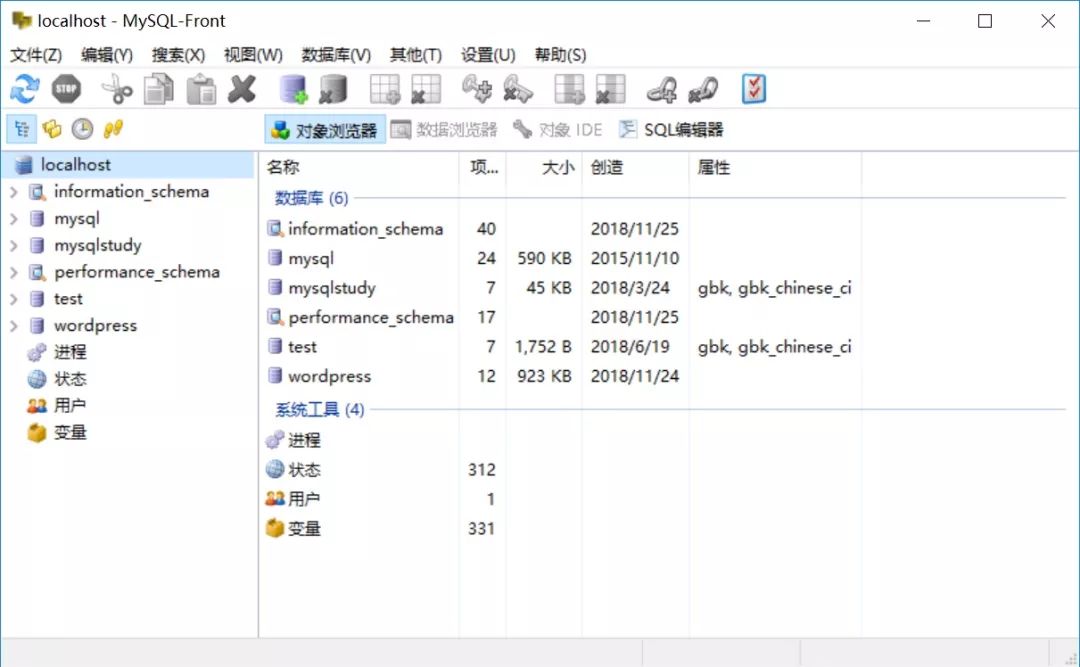Toggle the yellow footprints jobs icon
The image size is (1080, 667).
(x=113, y=129)
